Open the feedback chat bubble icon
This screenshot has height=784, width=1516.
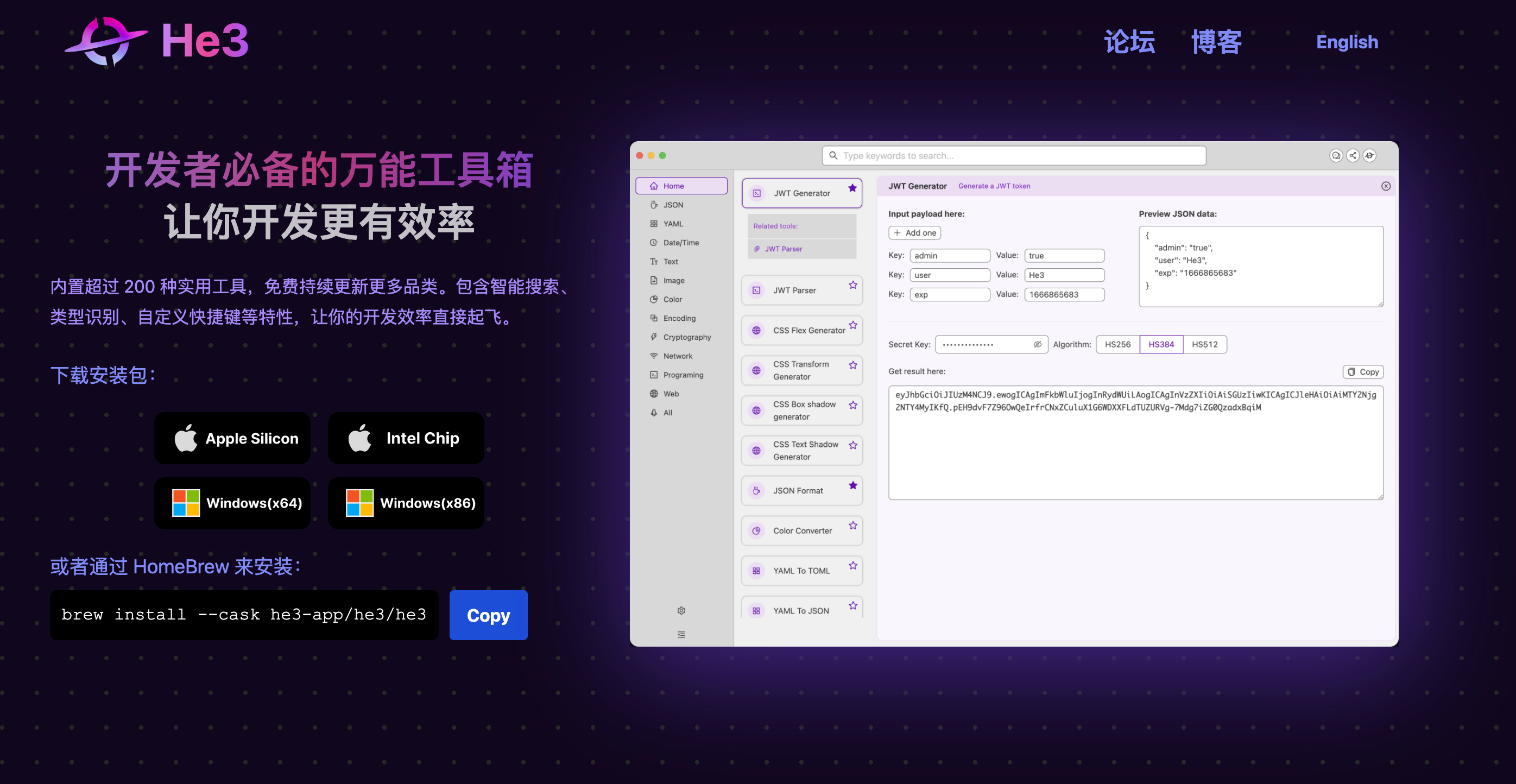1336,155
